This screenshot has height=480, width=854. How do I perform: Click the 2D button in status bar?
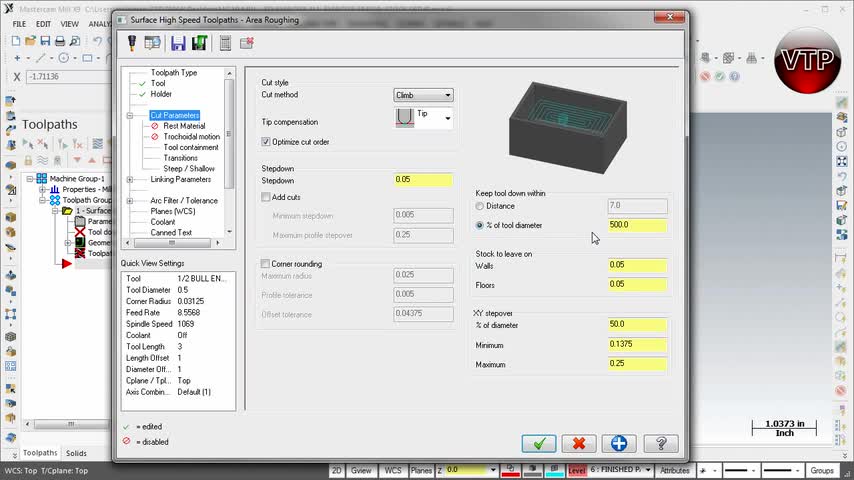pyautogui.click(x=337, y=470)
